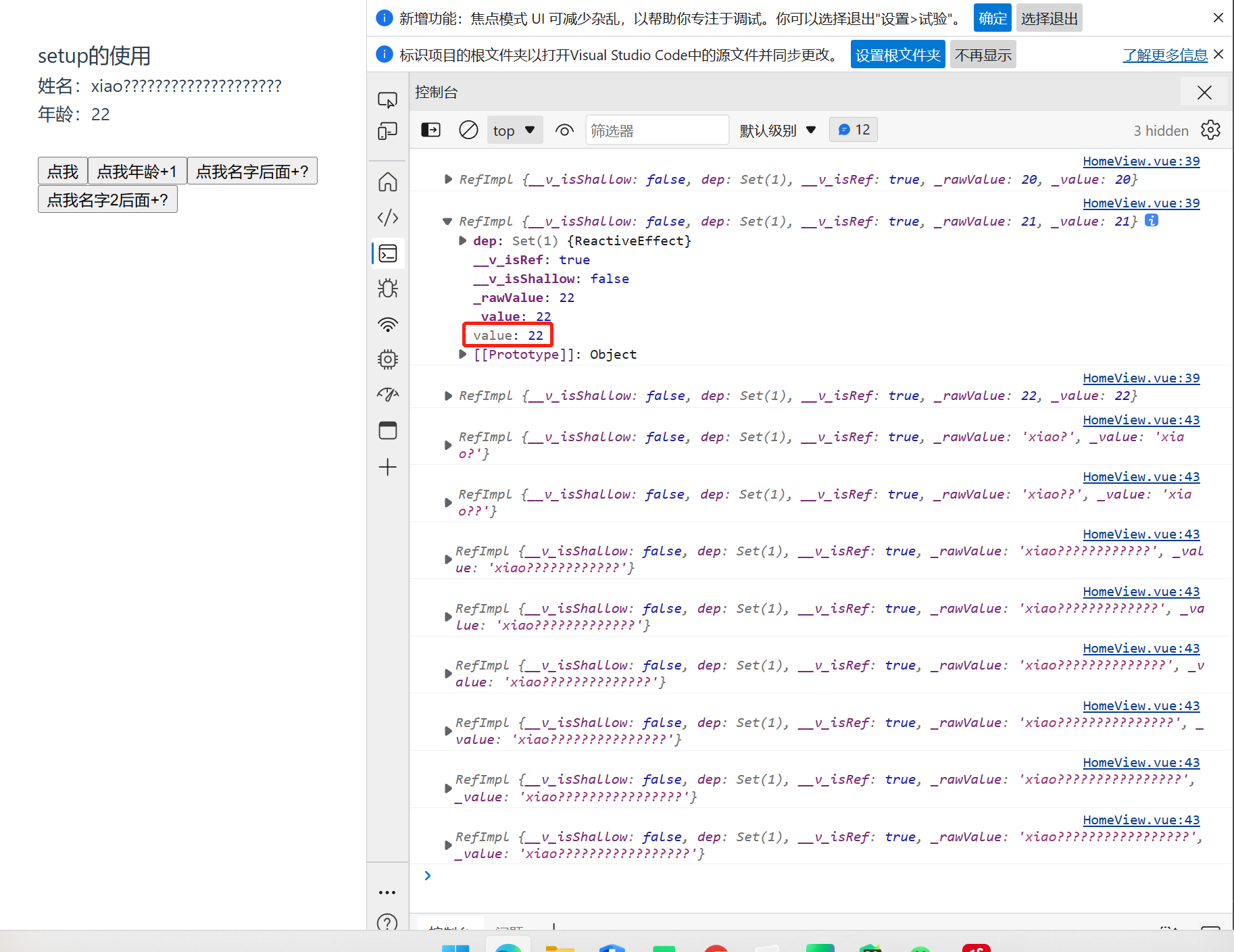Open the HomeView.vue:39 link above the value 21 entry

(x=1141, y=203)
